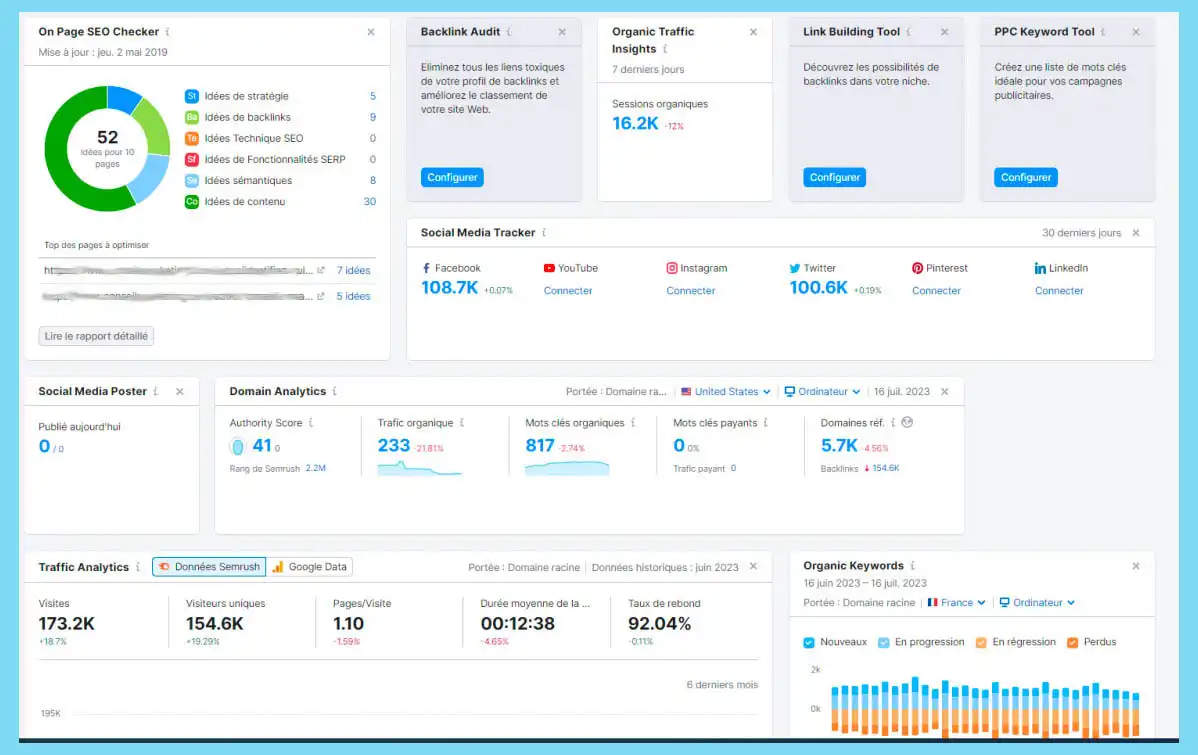This screenshot has height=755, width=1198.
Task: Click the globe icon next to Domaines réf.
Action: 908,422
